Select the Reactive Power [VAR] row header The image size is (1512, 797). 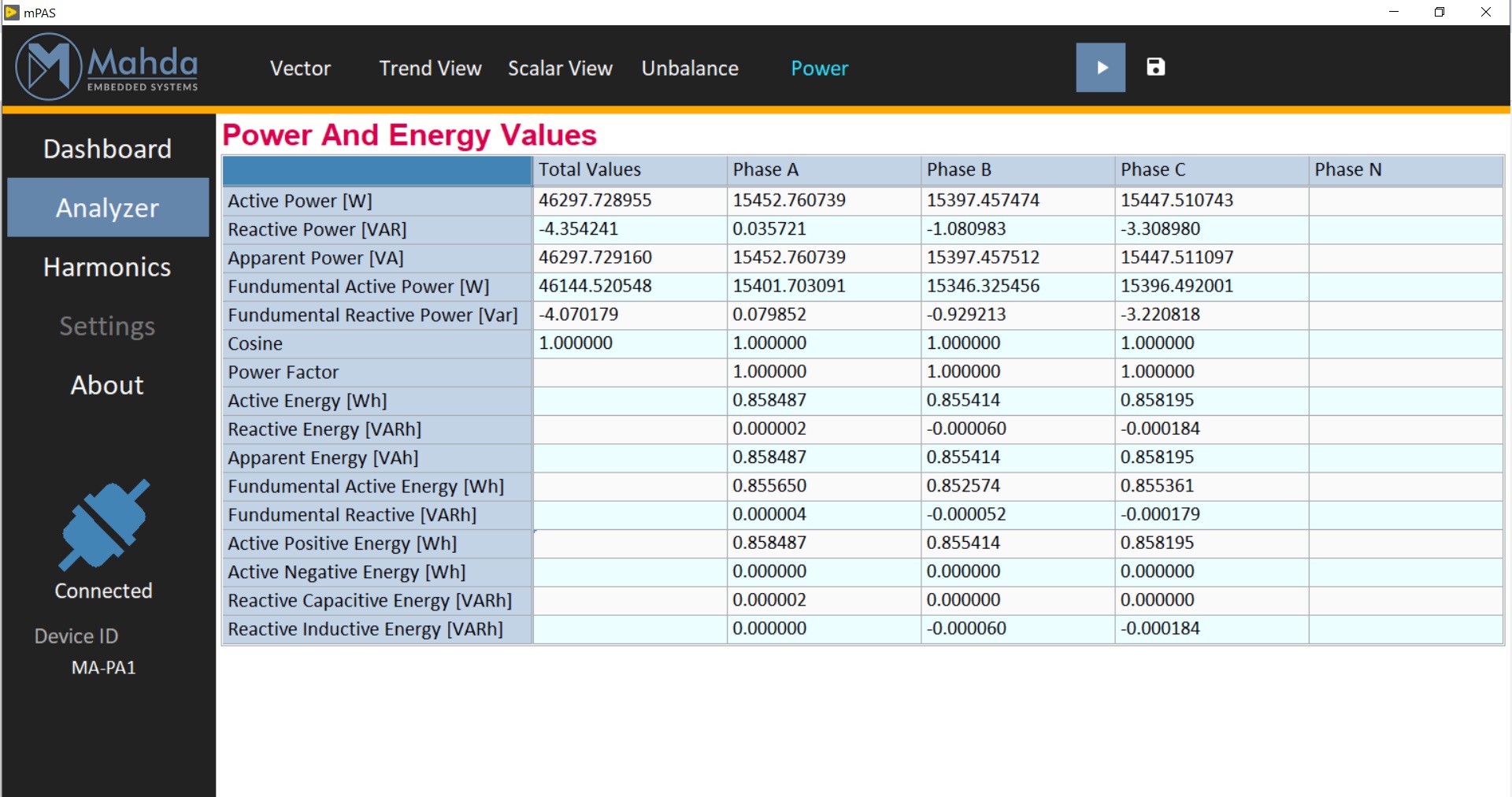coord(377,229)
